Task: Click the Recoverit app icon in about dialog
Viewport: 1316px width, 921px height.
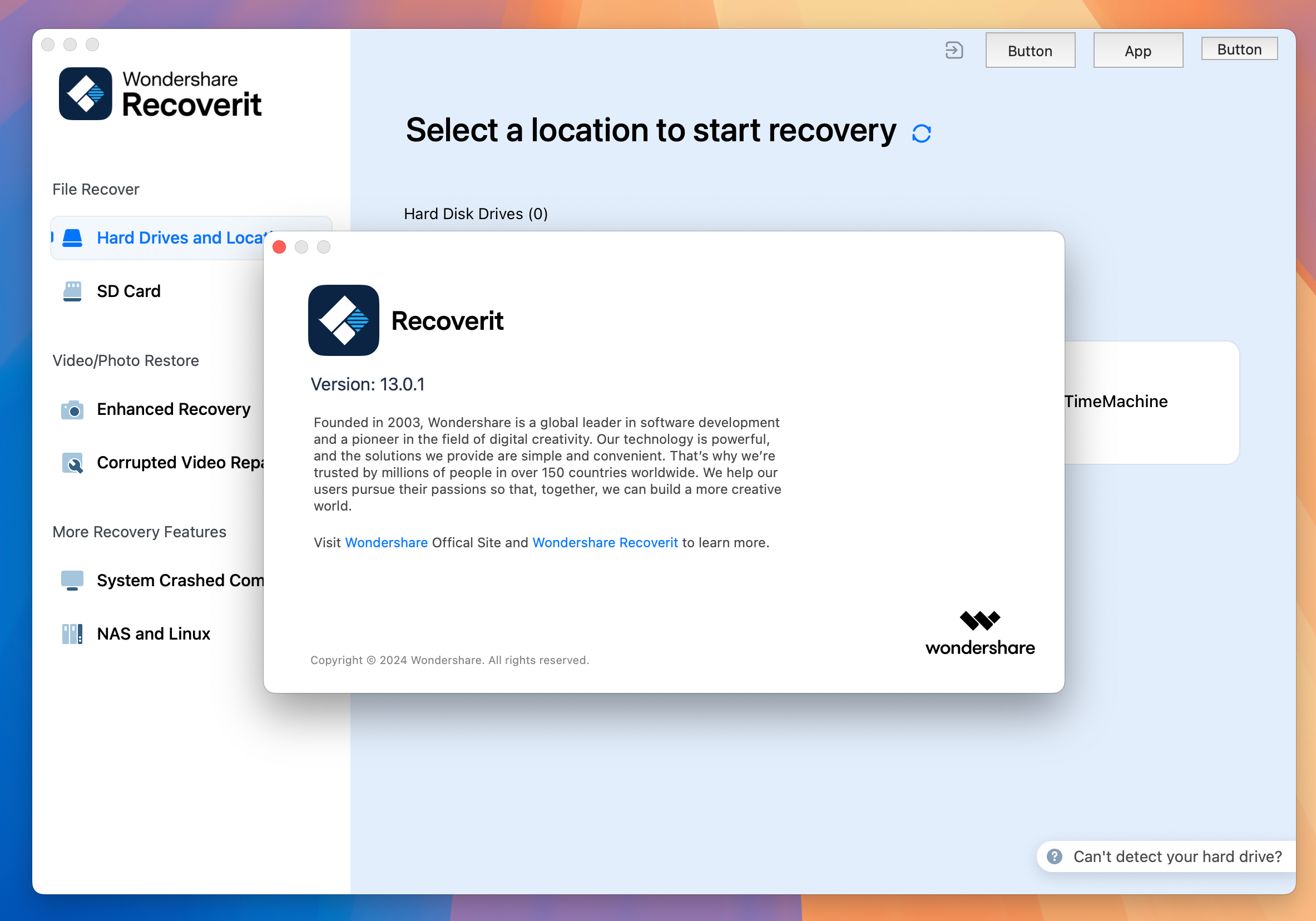Action: 344,319
